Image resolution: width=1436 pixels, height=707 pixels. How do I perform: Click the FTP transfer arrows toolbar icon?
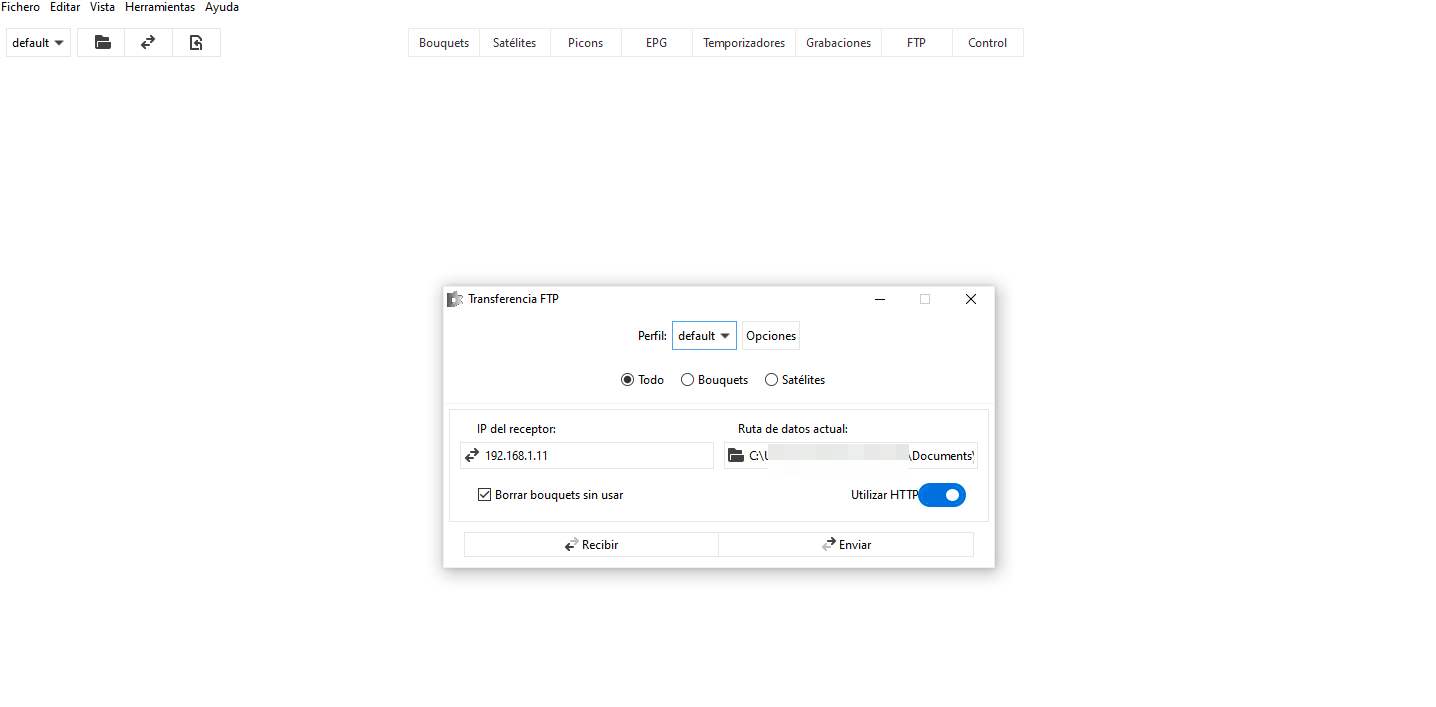(x=148, y=43)
